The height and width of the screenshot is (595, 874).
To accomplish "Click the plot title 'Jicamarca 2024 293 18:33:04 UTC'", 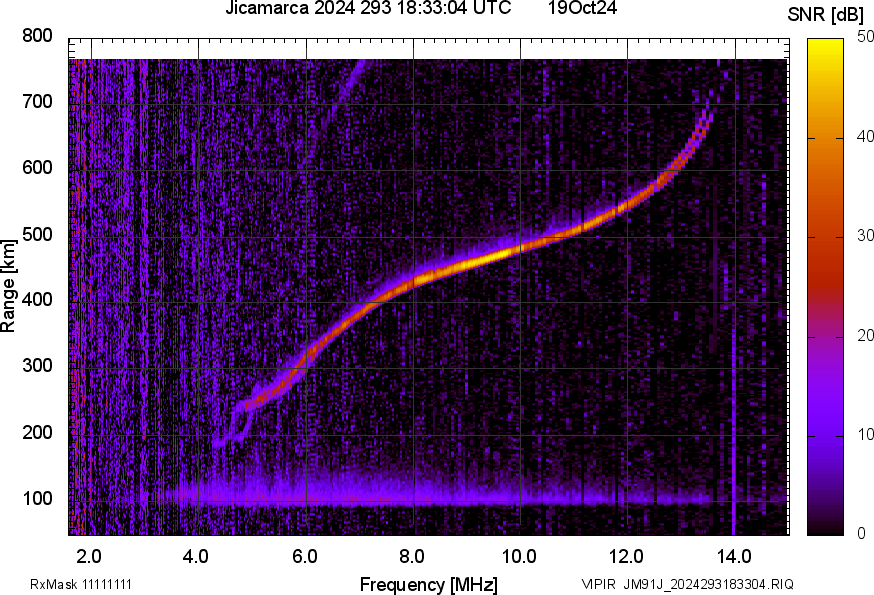I will (x=368, y=8).
